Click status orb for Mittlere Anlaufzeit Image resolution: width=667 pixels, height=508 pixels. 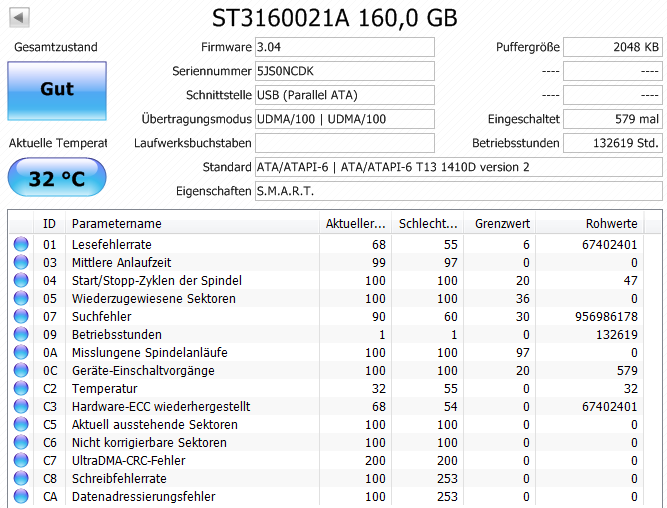pyautogui.click(x=21, y=262)
